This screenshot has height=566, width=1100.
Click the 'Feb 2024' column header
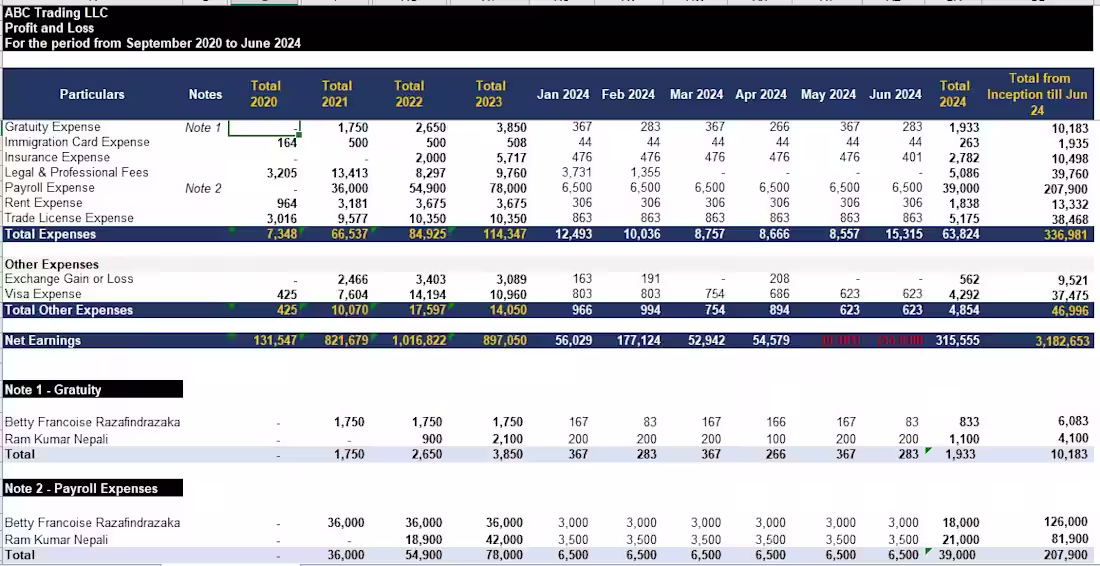[628, 94]
